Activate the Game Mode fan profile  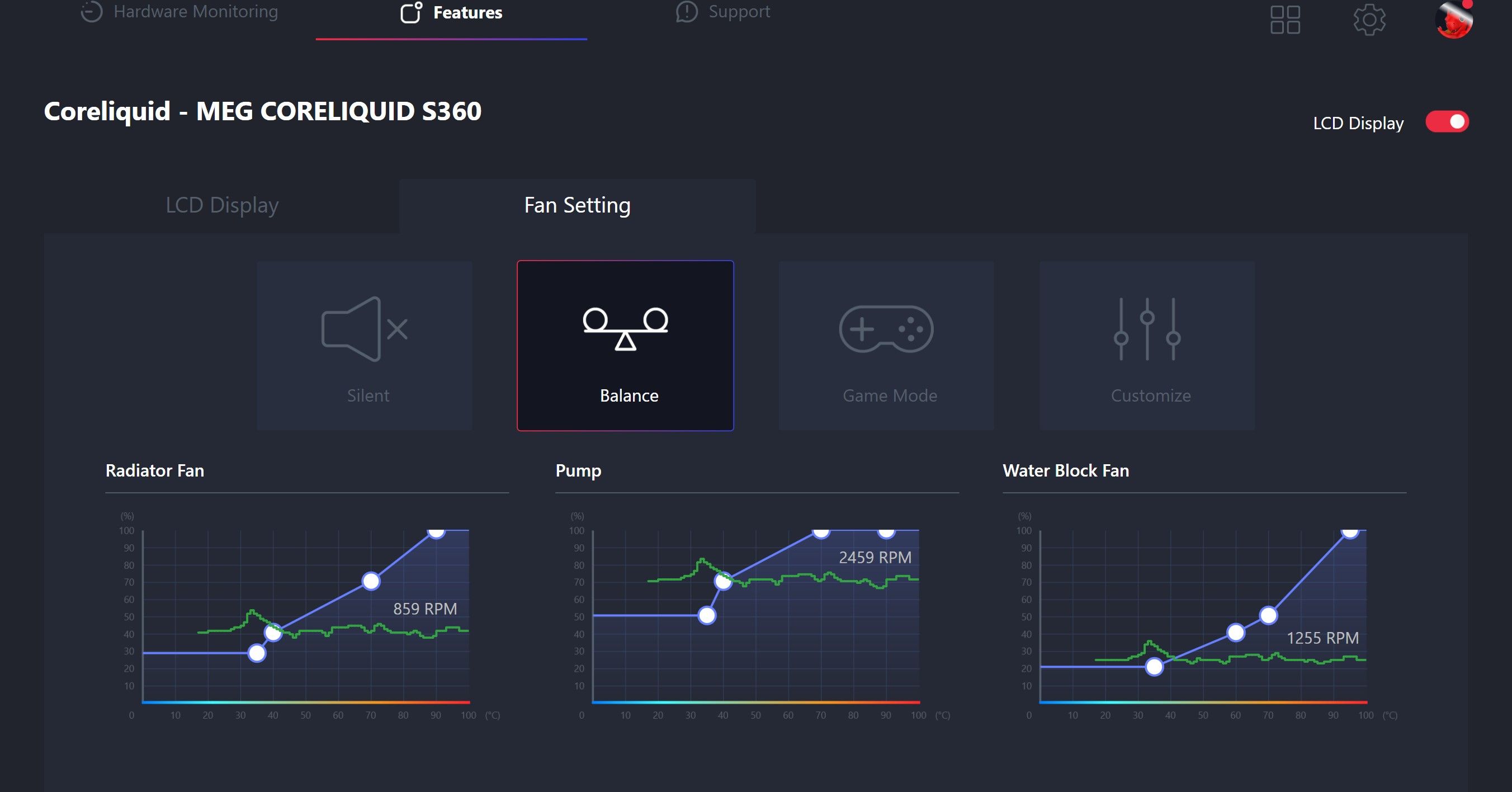click(886, 346)
